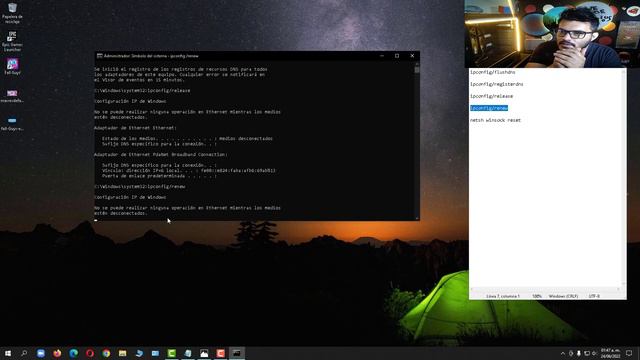Launch the Fall Guys desktop shortcut
Viewport: 640px width, 360px height.
pos(12,67)
